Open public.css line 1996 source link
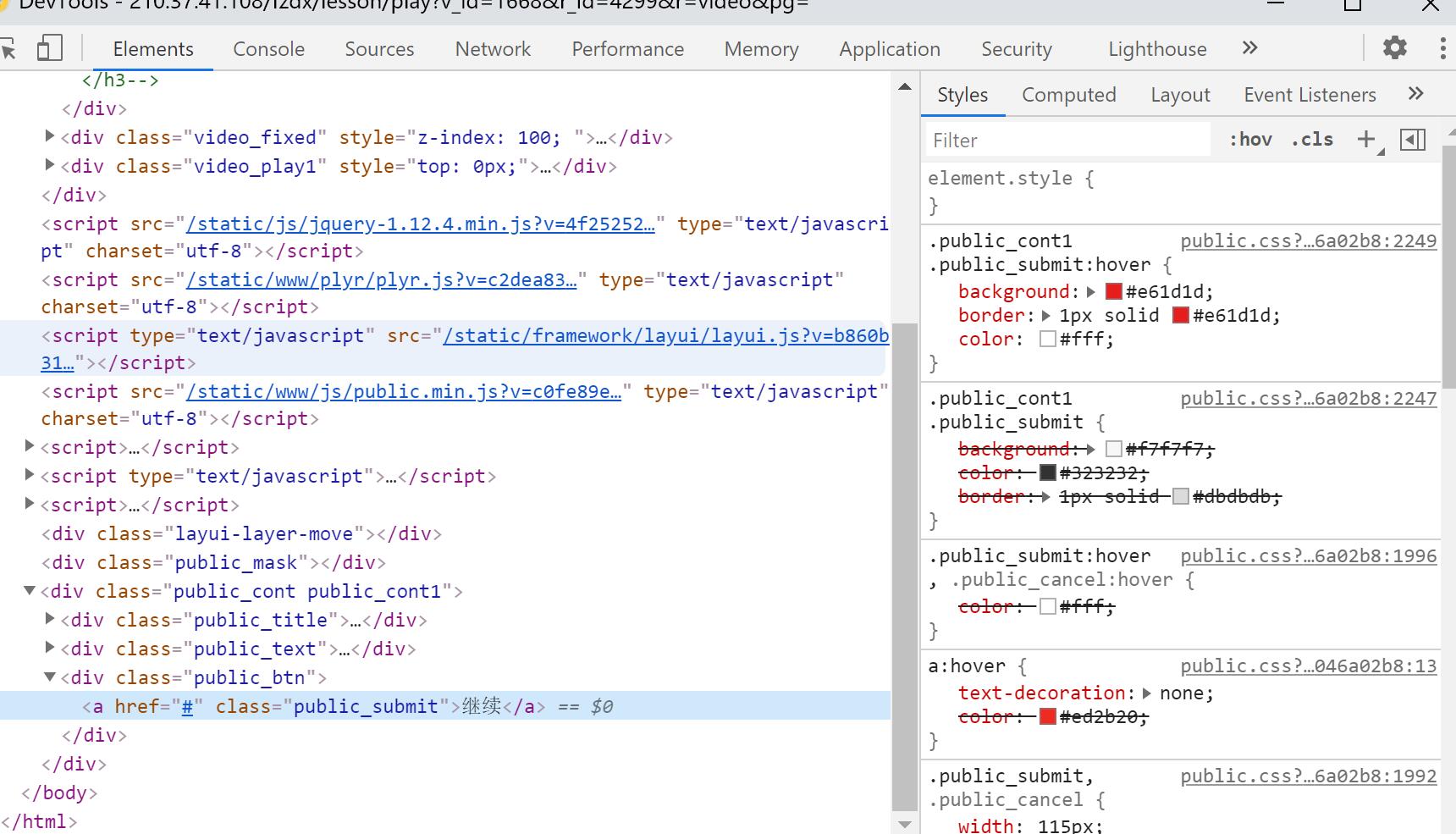Image resolution: width=1456 pixels, height=834 pixels. point(1309,555)
